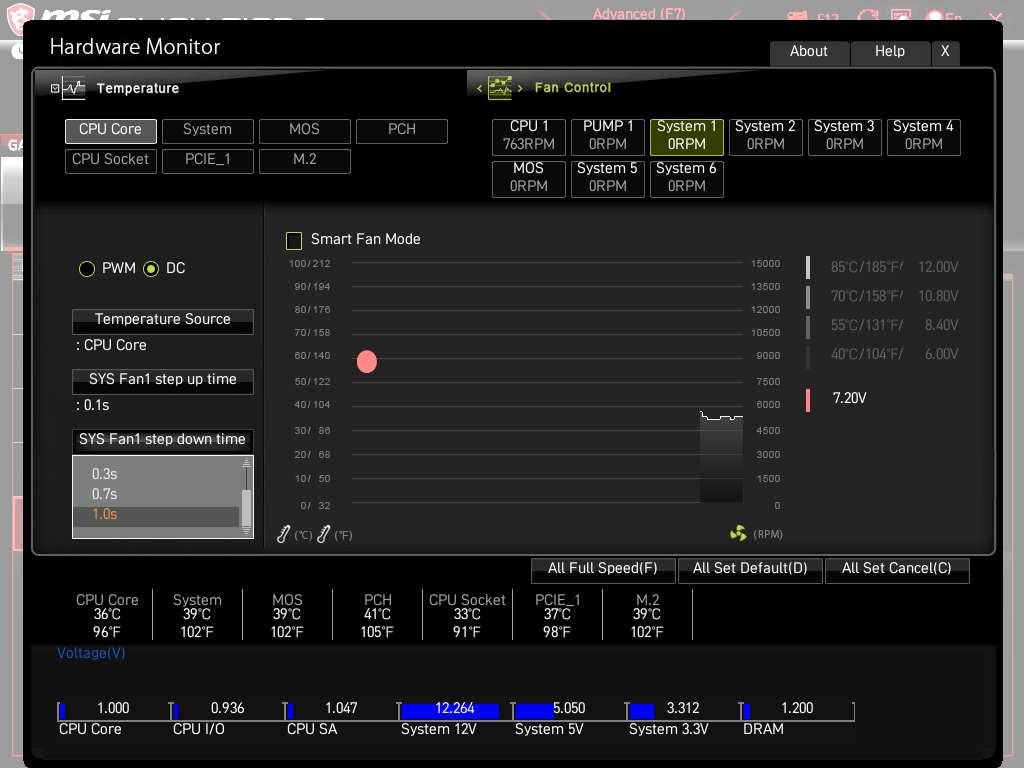
Task: Select PCH temperature button
Action: click(x=402, y=130)
